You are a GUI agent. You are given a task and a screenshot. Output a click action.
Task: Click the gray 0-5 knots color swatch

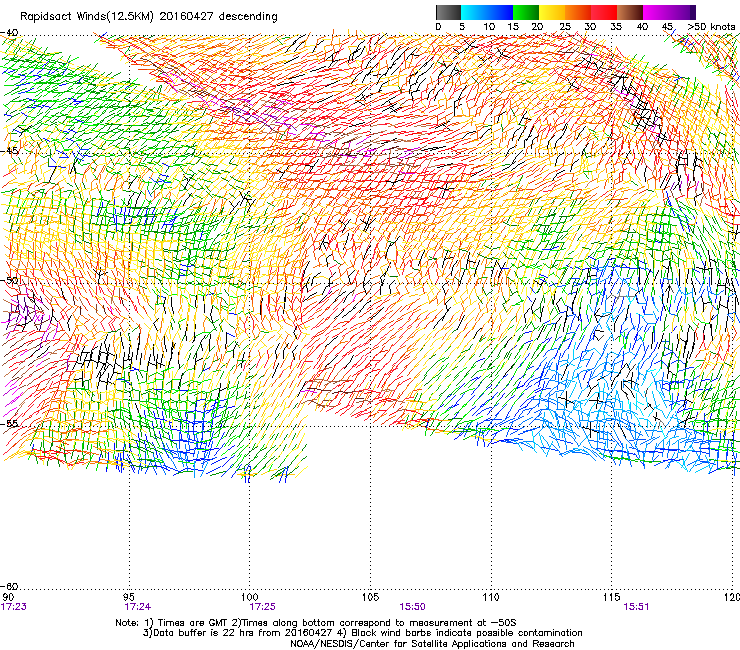(448, 12)
